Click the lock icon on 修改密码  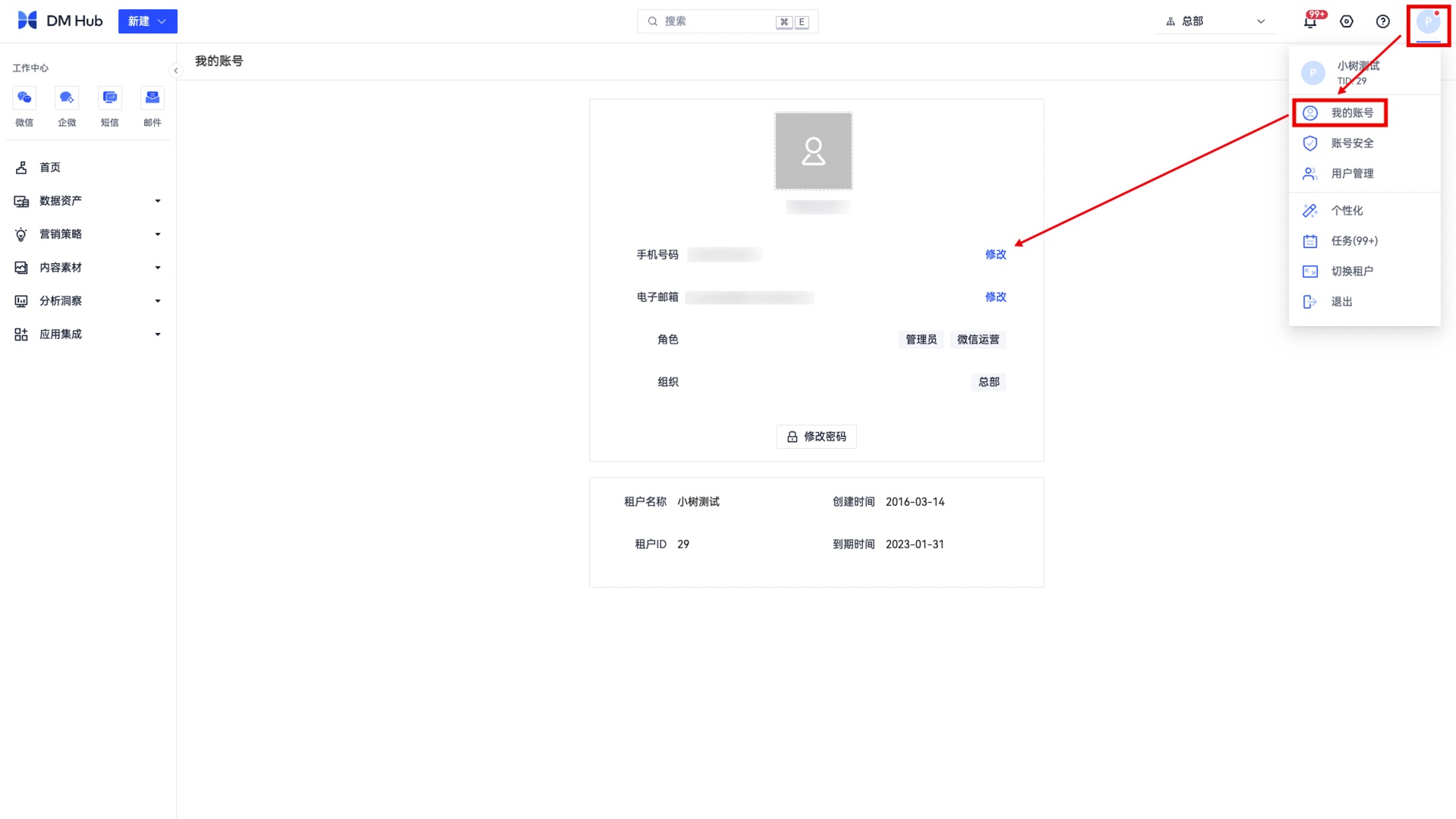point(792,437)
